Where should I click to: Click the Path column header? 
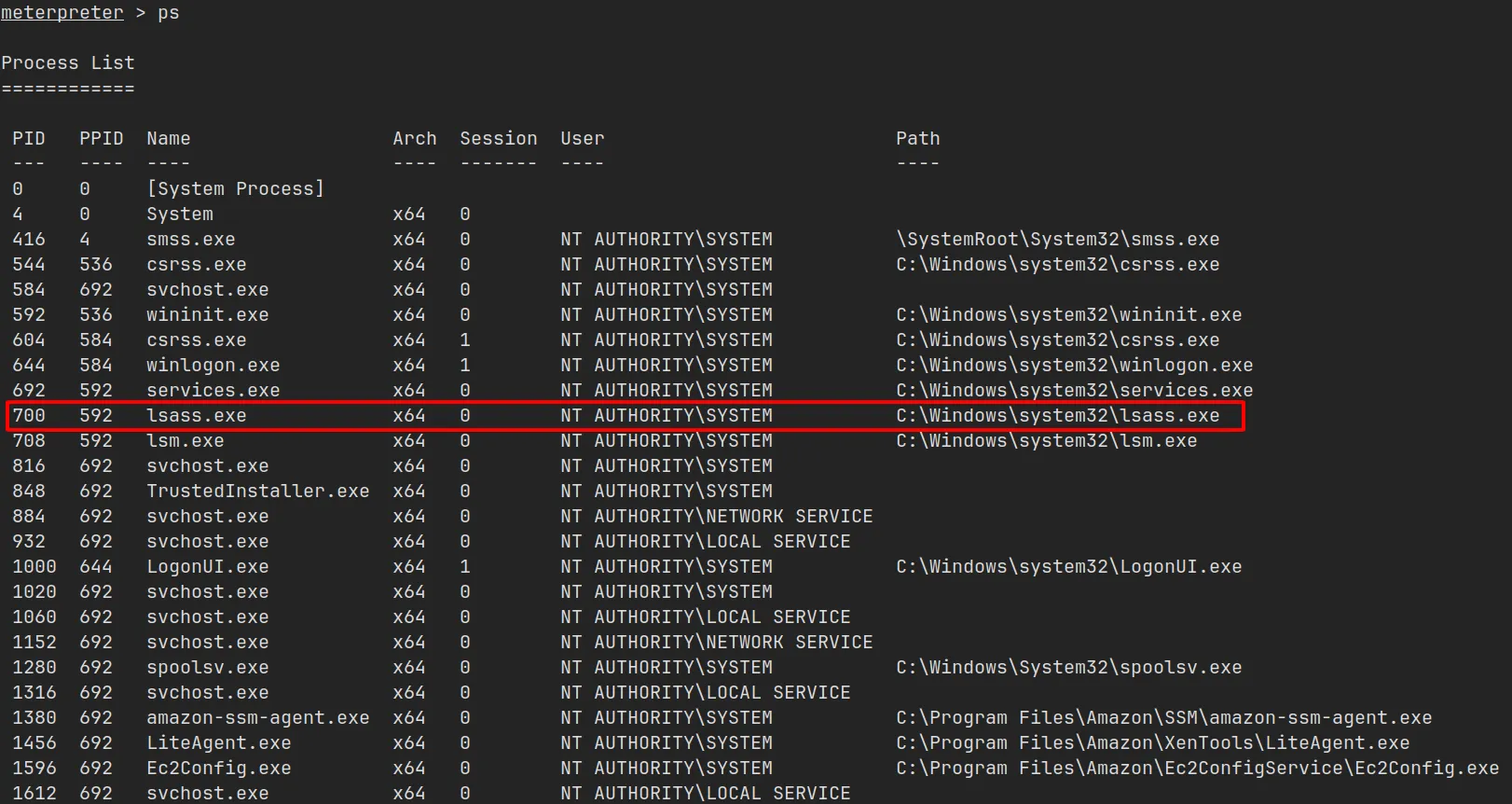point(917,139)
